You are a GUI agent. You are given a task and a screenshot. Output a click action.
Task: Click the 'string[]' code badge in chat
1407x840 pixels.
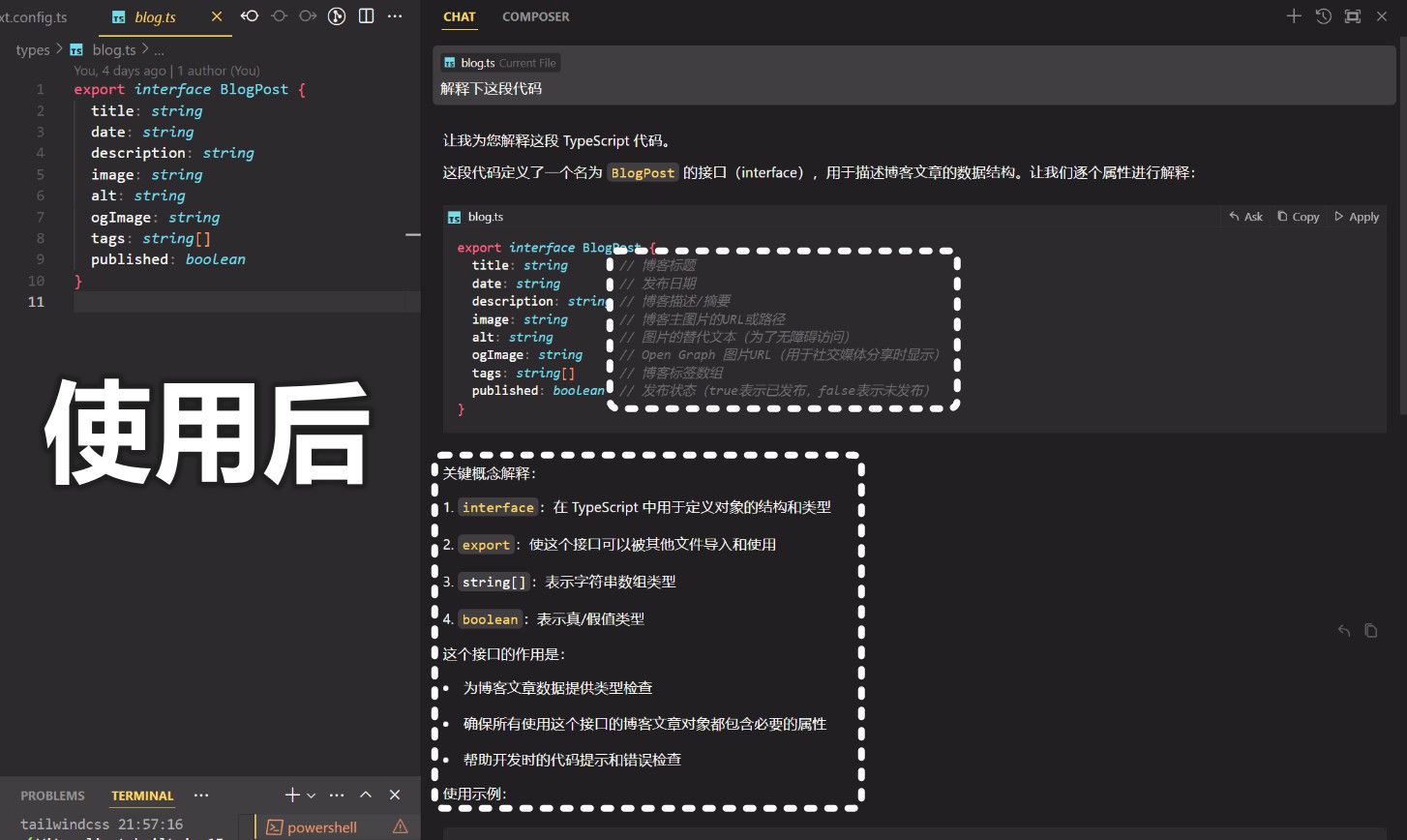click(x=494, y=582)
